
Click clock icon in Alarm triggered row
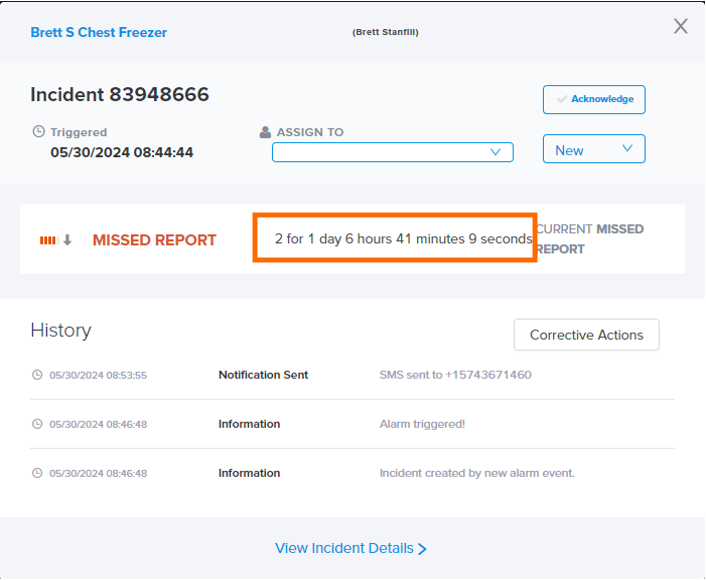[x=37, y=424]
